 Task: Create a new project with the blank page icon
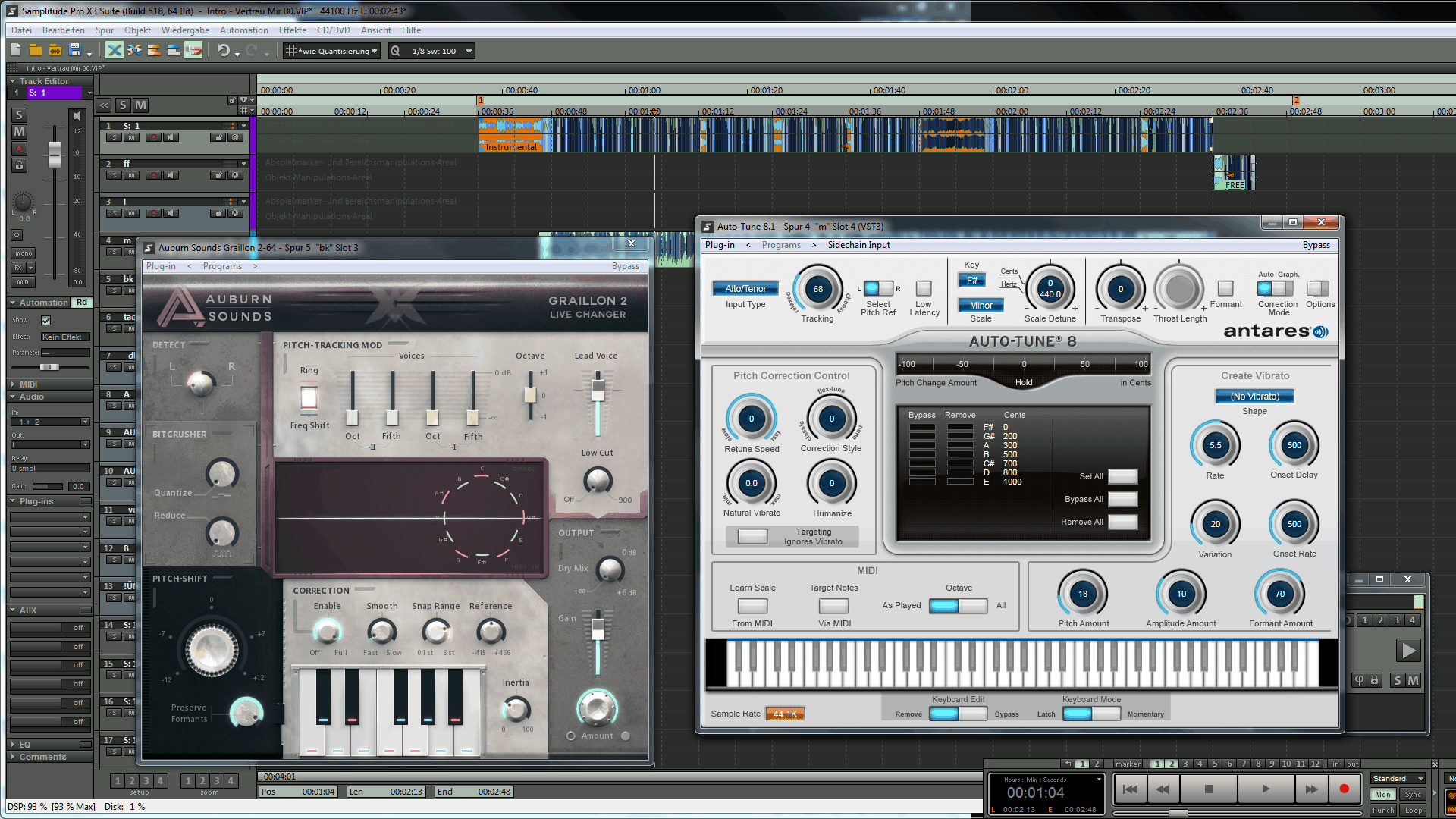(16, 50)
